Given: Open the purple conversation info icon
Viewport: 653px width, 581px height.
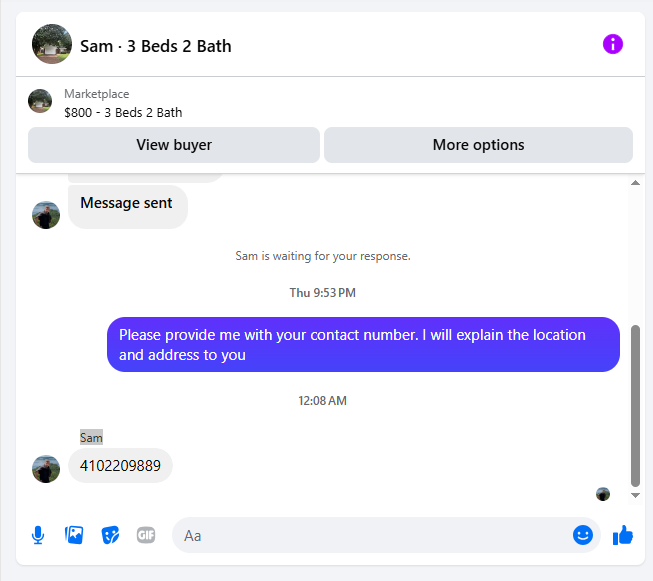Looking at the screenshot, I should [x=613, y=44].
